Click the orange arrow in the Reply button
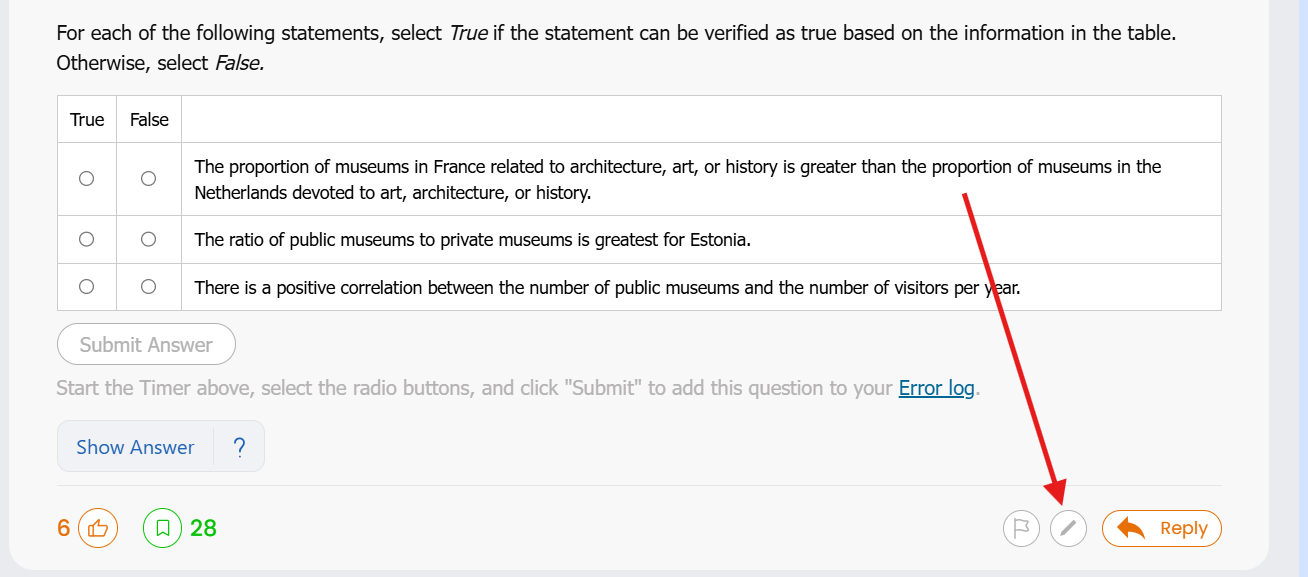Image resolution: width=1308 pixels, height=577 pixels. (1131, 528)
